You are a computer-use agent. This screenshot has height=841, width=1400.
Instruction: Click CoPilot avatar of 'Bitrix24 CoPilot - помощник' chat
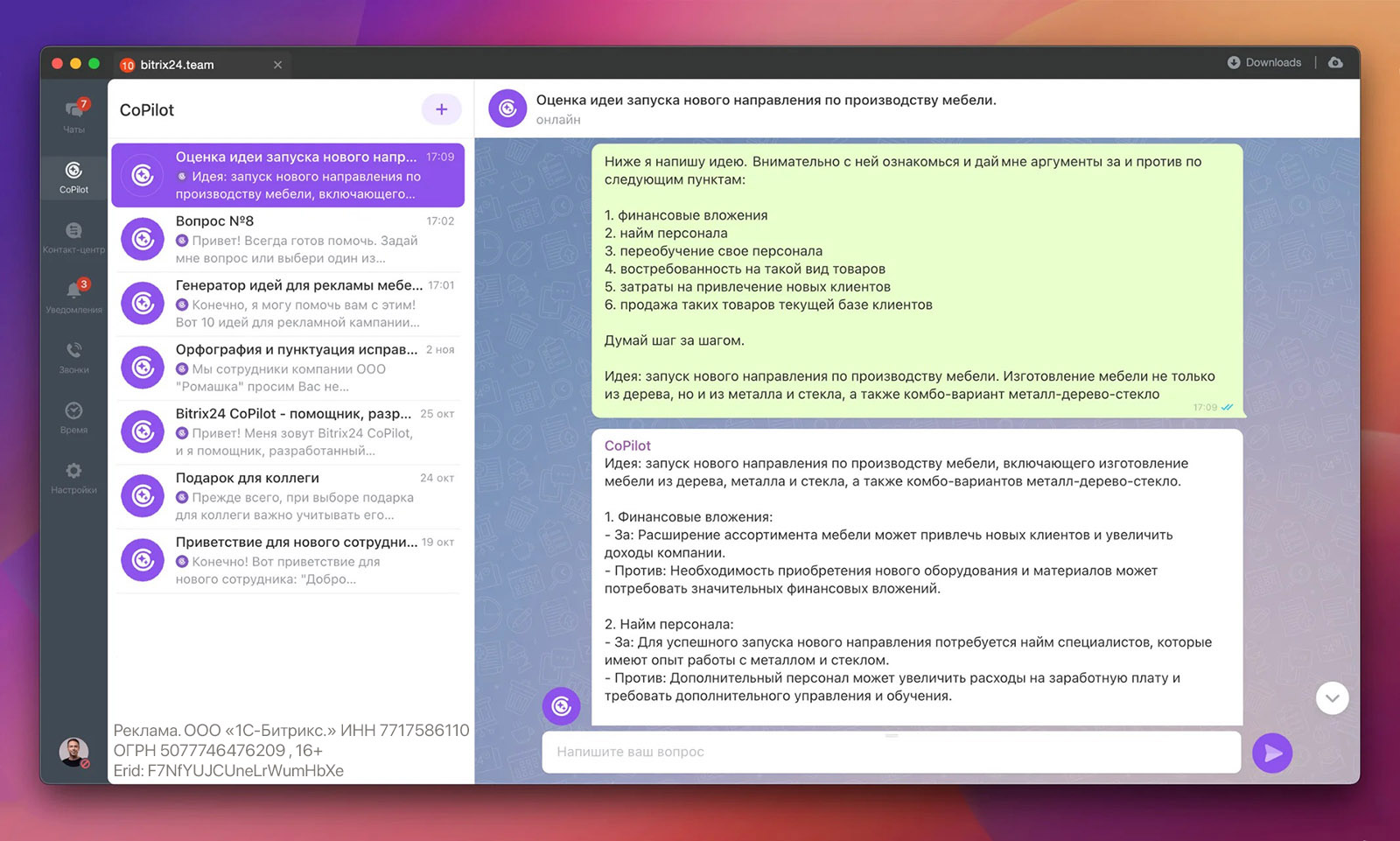click(x=143, y=431)
